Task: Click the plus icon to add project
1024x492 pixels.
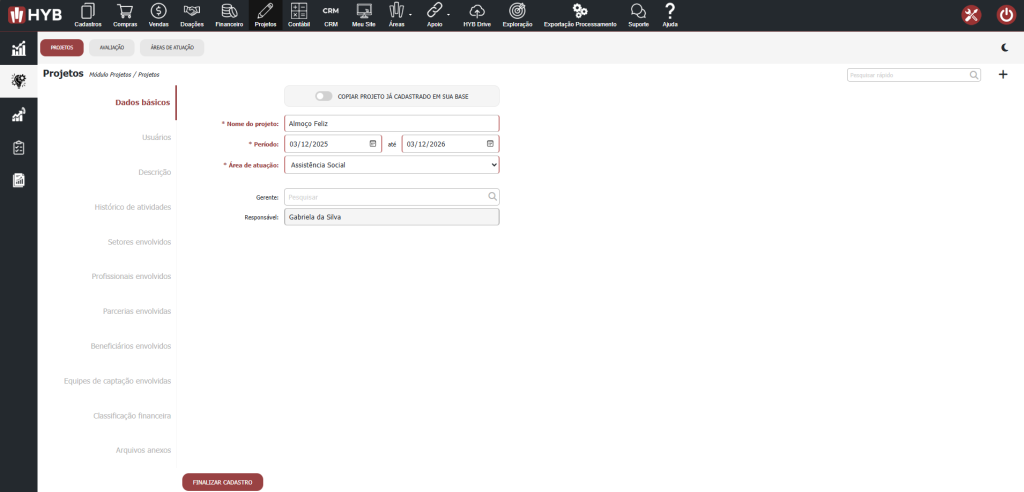Action: (x=1003, y=75)
